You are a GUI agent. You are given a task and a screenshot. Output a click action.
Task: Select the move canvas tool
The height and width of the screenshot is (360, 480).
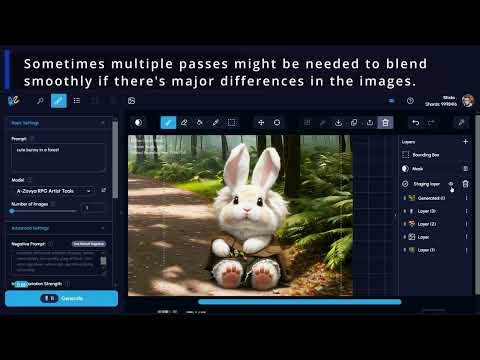coord(261,123)
